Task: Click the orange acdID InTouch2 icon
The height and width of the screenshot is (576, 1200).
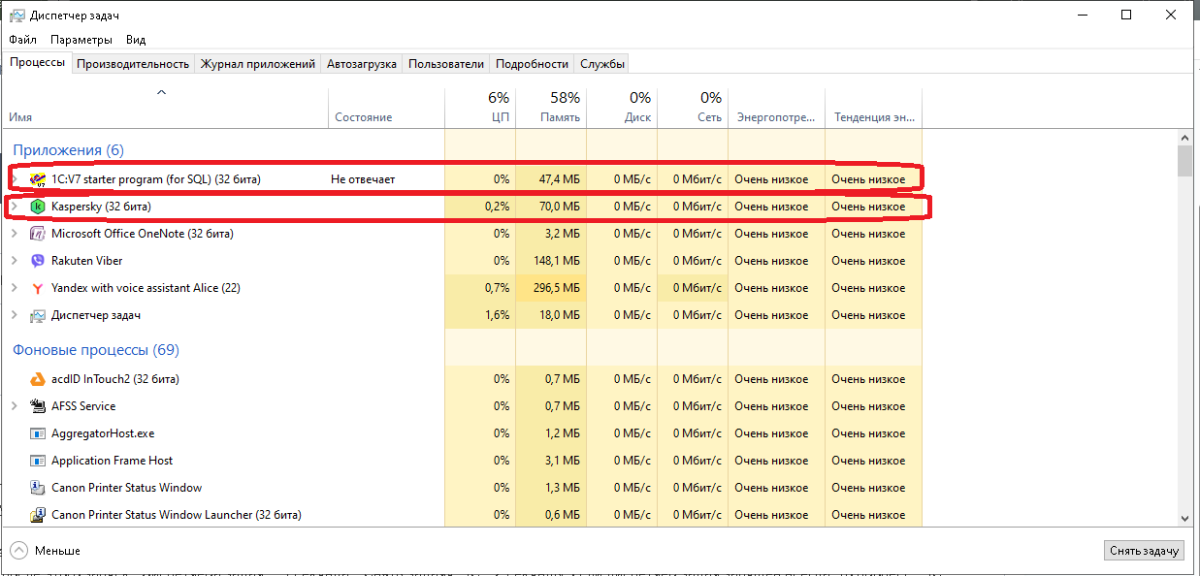Action: [38, 380]
